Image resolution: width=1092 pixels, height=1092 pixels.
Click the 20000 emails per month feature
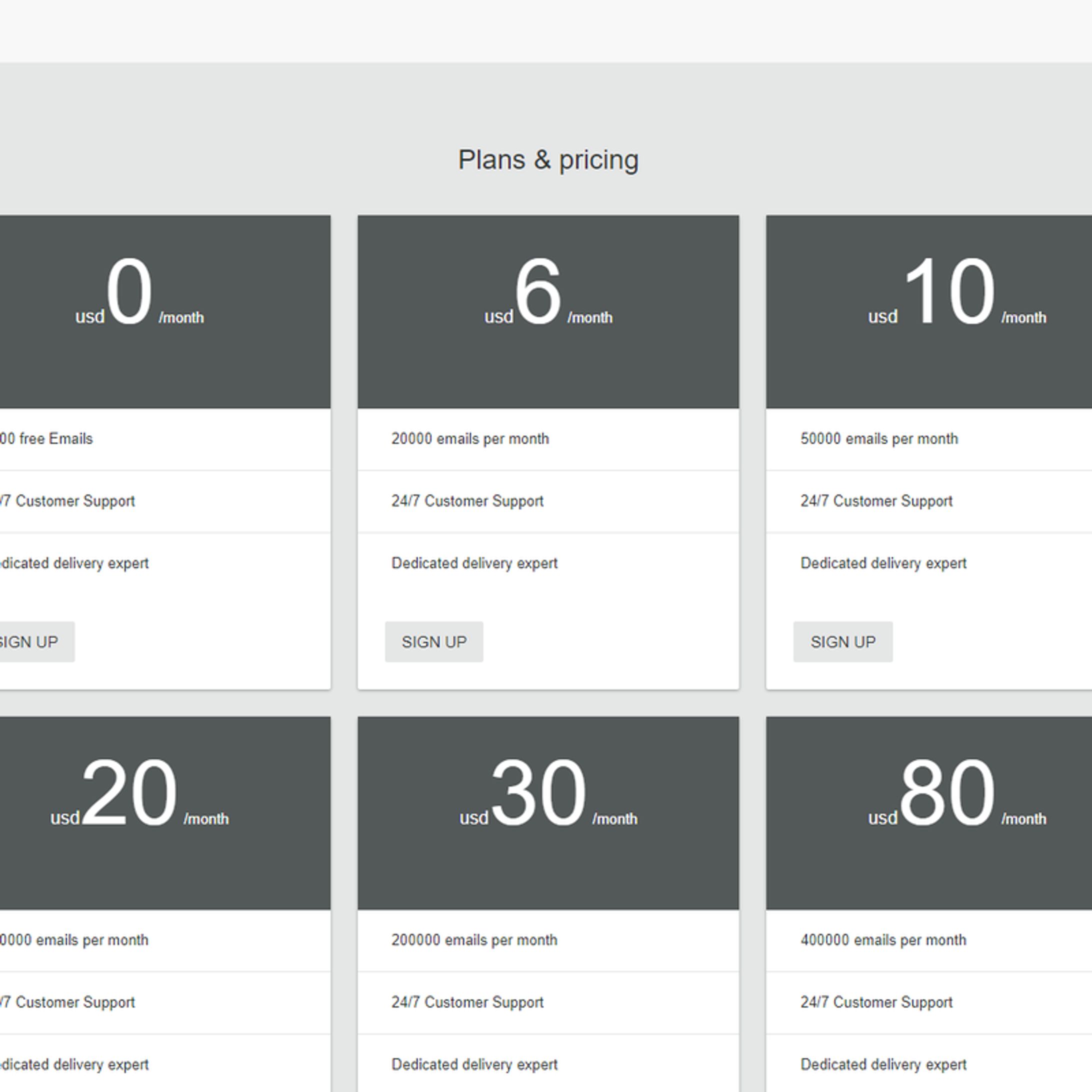469,439
